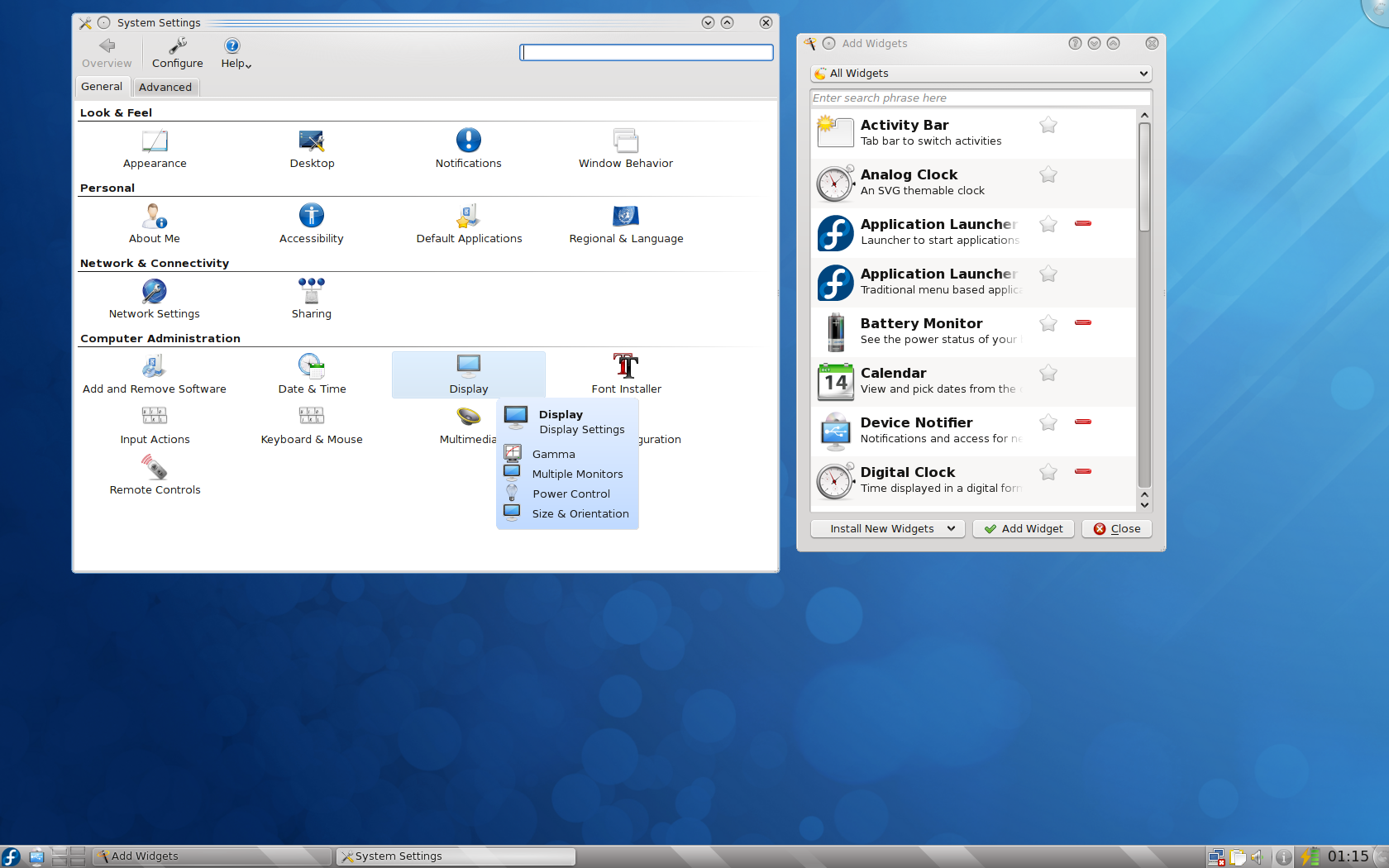Open Date & Time settings
This screenshot has height=868, width=1389.
click(x=312, y=374)
